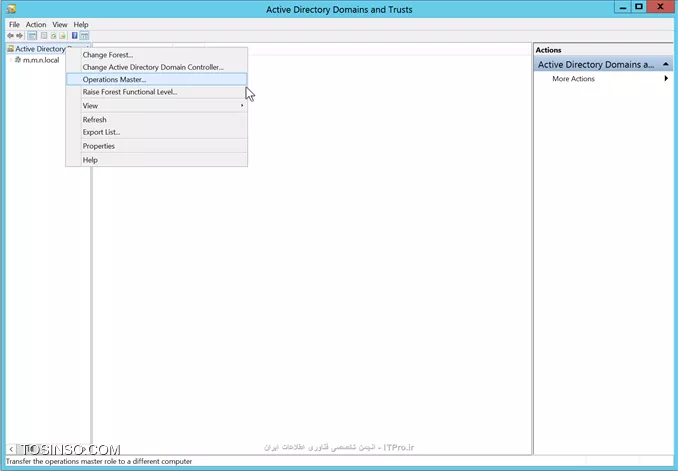Expand the More Actions submenu arrow

coord(666,78)
